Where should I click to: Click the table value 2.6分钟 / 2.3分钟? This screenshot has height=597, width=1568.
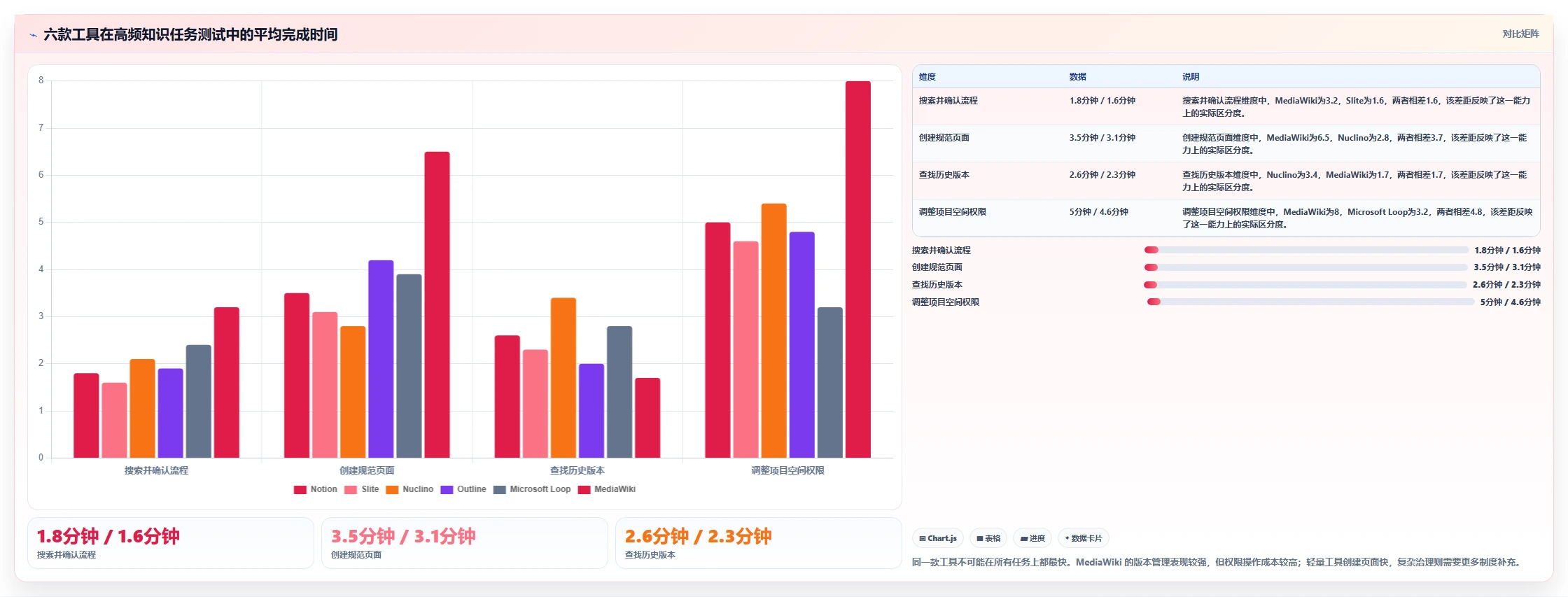(1102, 175)
